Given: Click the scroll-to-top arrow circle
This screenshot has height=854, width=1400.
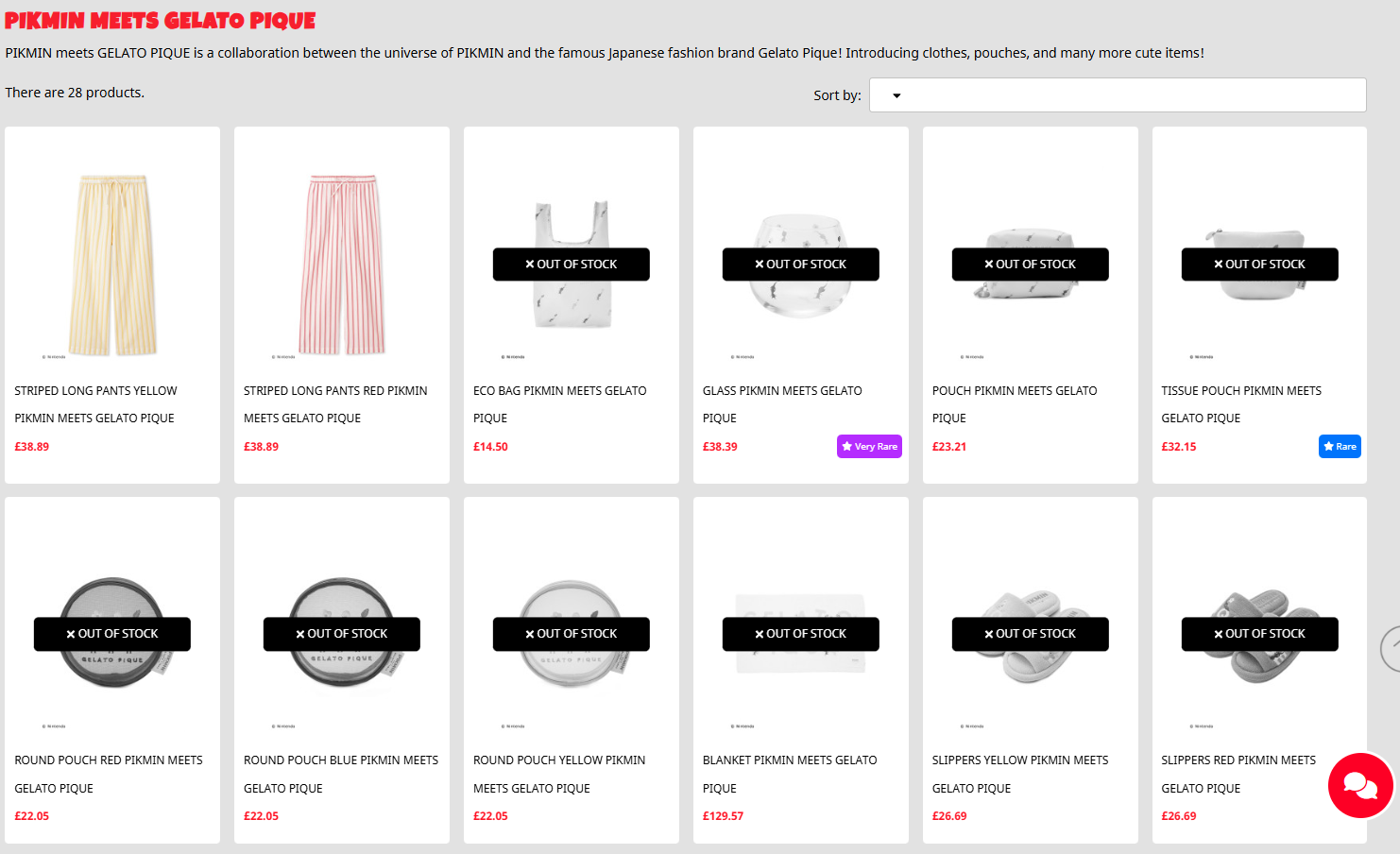Looking at the screenshot, I should 1391,649.
